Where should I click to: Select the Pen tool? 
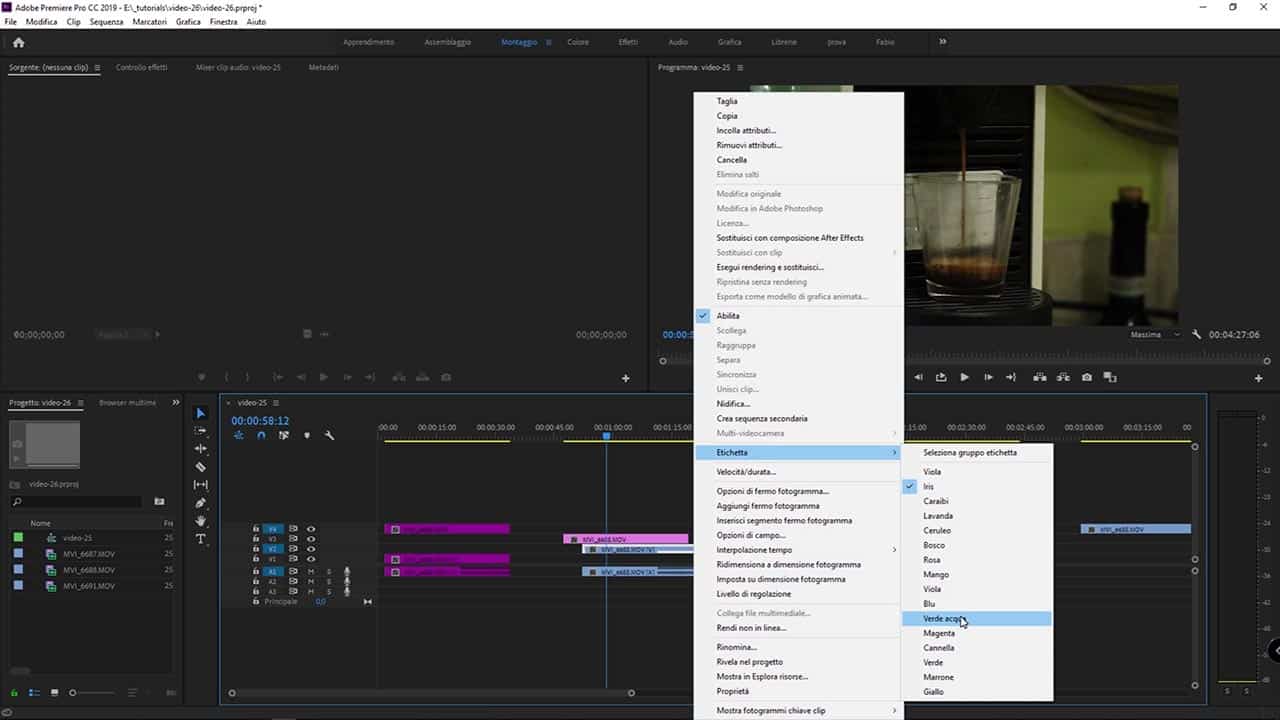(x=200, y=503)
